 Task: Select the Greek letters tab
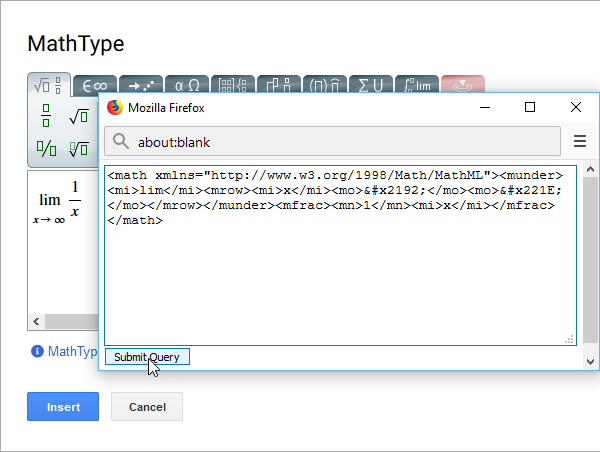tap(186, 86)
